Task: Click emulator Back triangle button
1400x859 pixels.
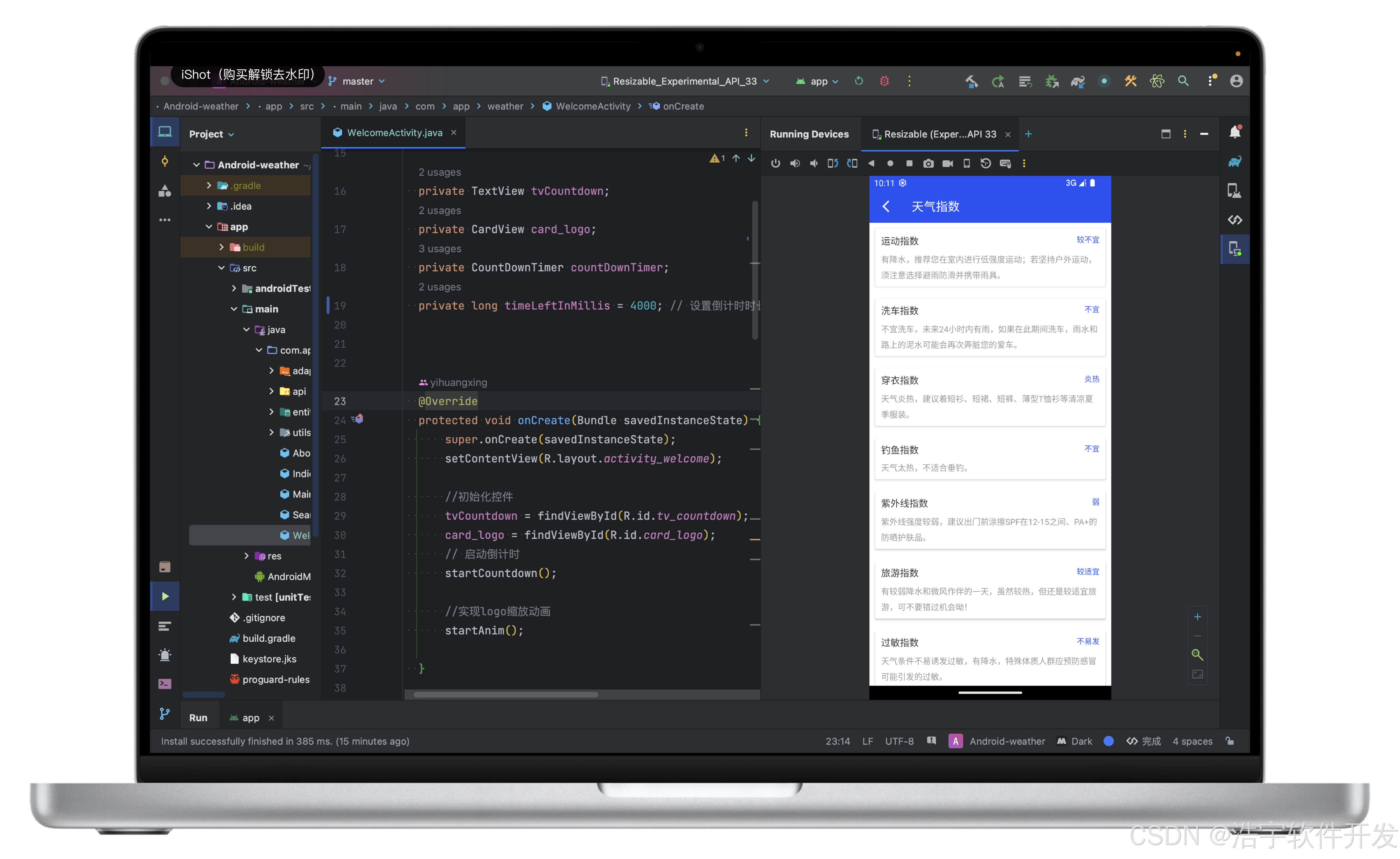Action: pos(871,164)
